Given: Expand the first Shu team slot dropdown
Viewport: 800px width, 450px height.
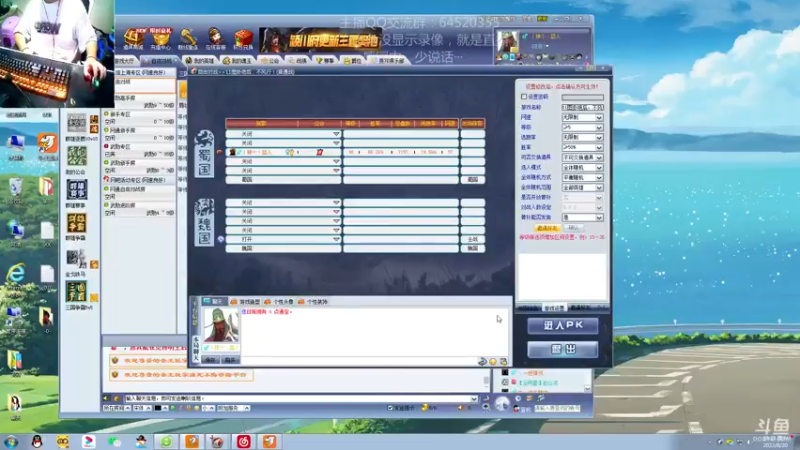Looking at the screenshot, I should [x=336, y=134].
